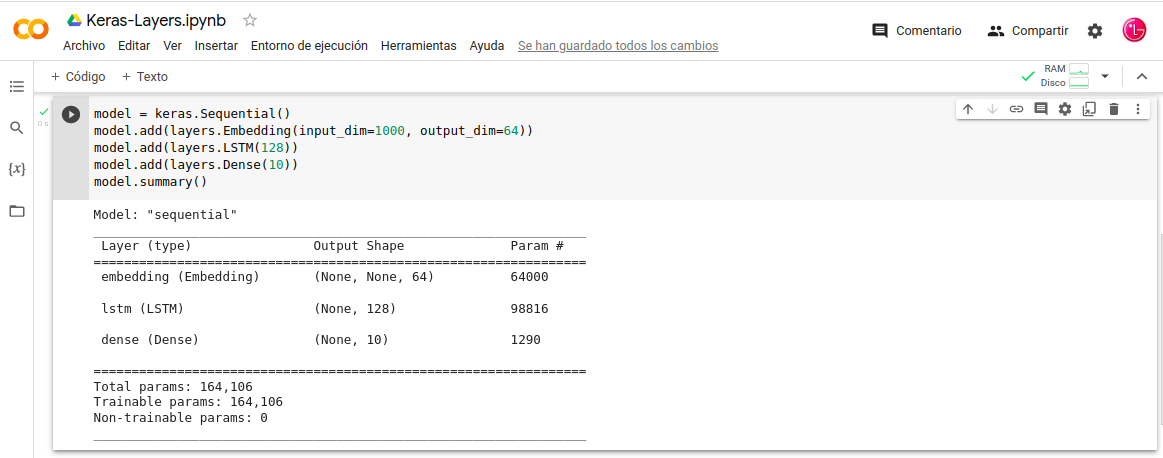Open the Archivo menu
Screen dimensions: 1163x458
coord(84,46)
